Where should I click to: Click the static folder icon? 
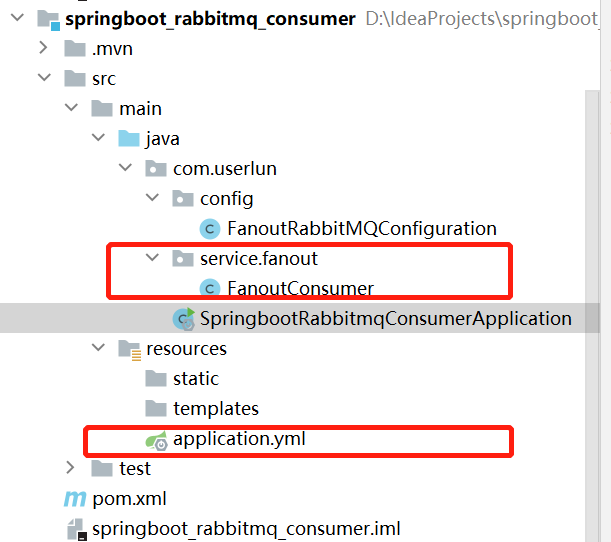pos(156,378)
